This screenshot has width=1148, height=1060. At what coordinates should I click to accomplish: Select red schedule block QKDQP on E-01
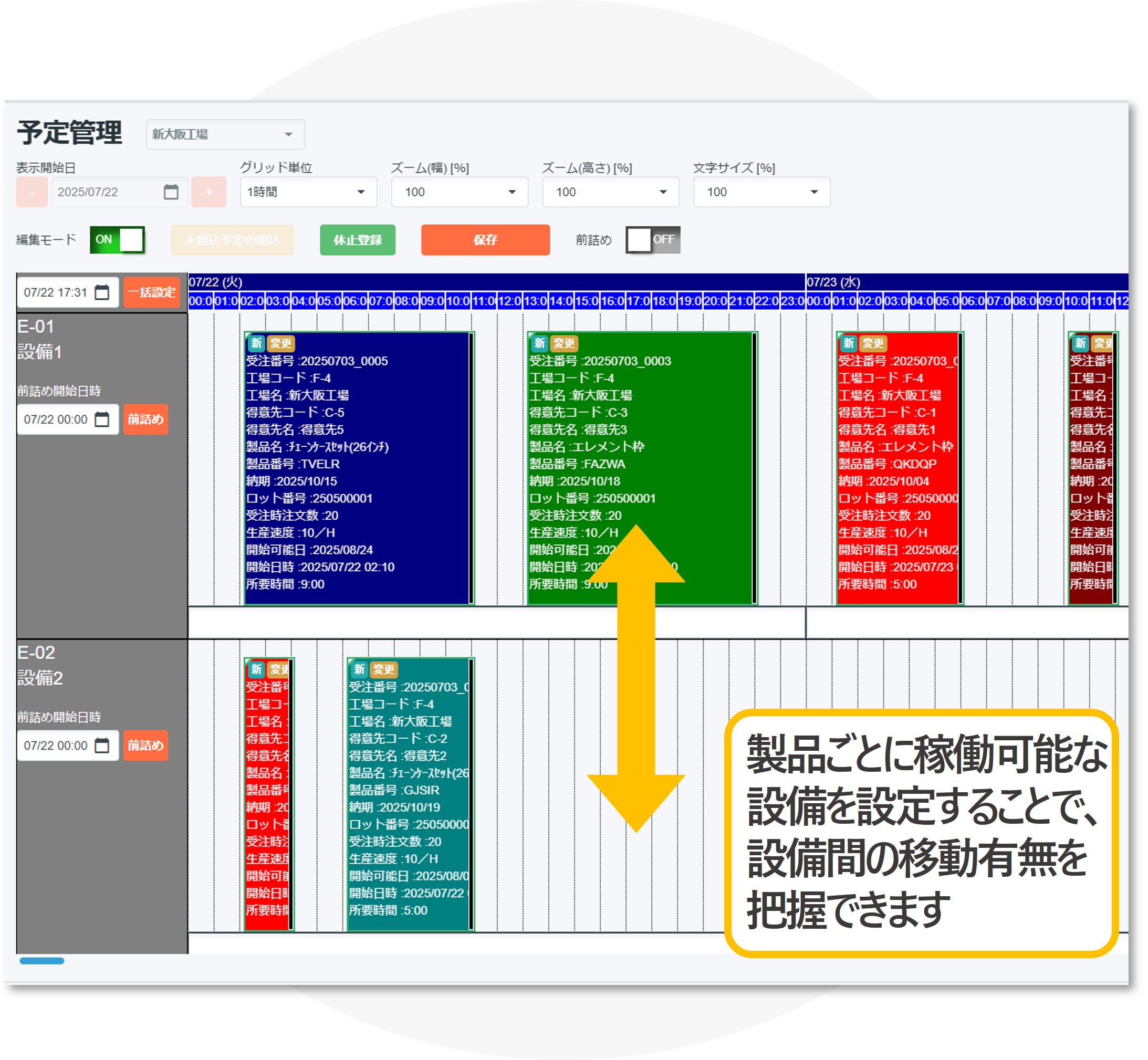[900, 468]
